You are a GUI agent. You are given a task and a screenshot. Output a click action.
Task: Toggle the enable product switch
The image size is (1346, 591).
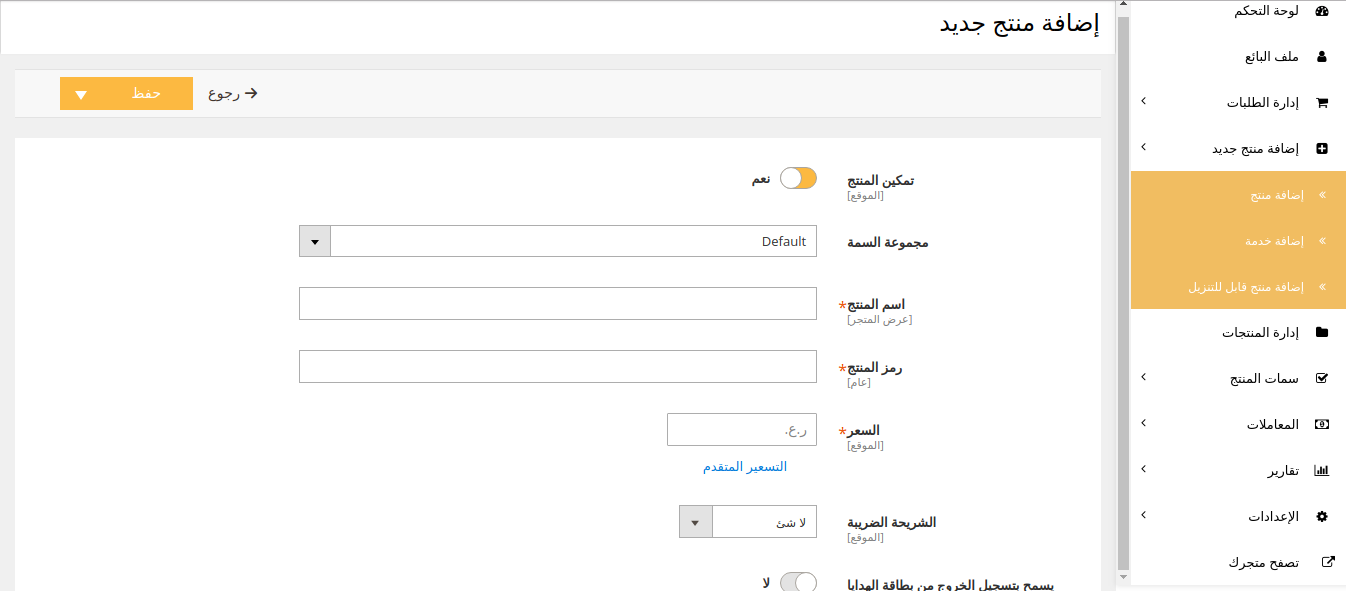(798, 179)
